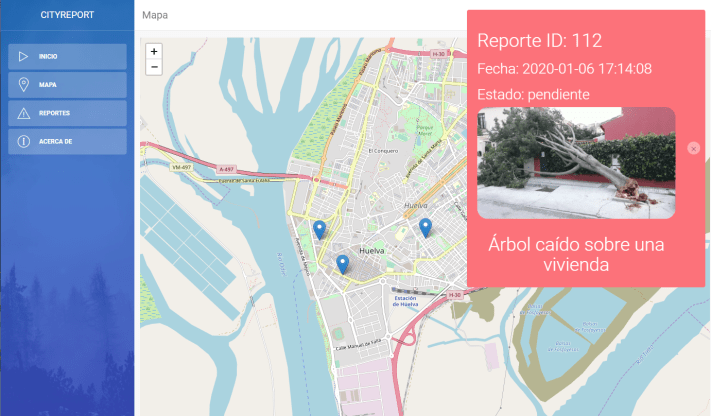Image resolution: width=711 pixels, height=416 pixels.
Task: Click the location pin icon beside MAPA
Action: click(23, 85)
